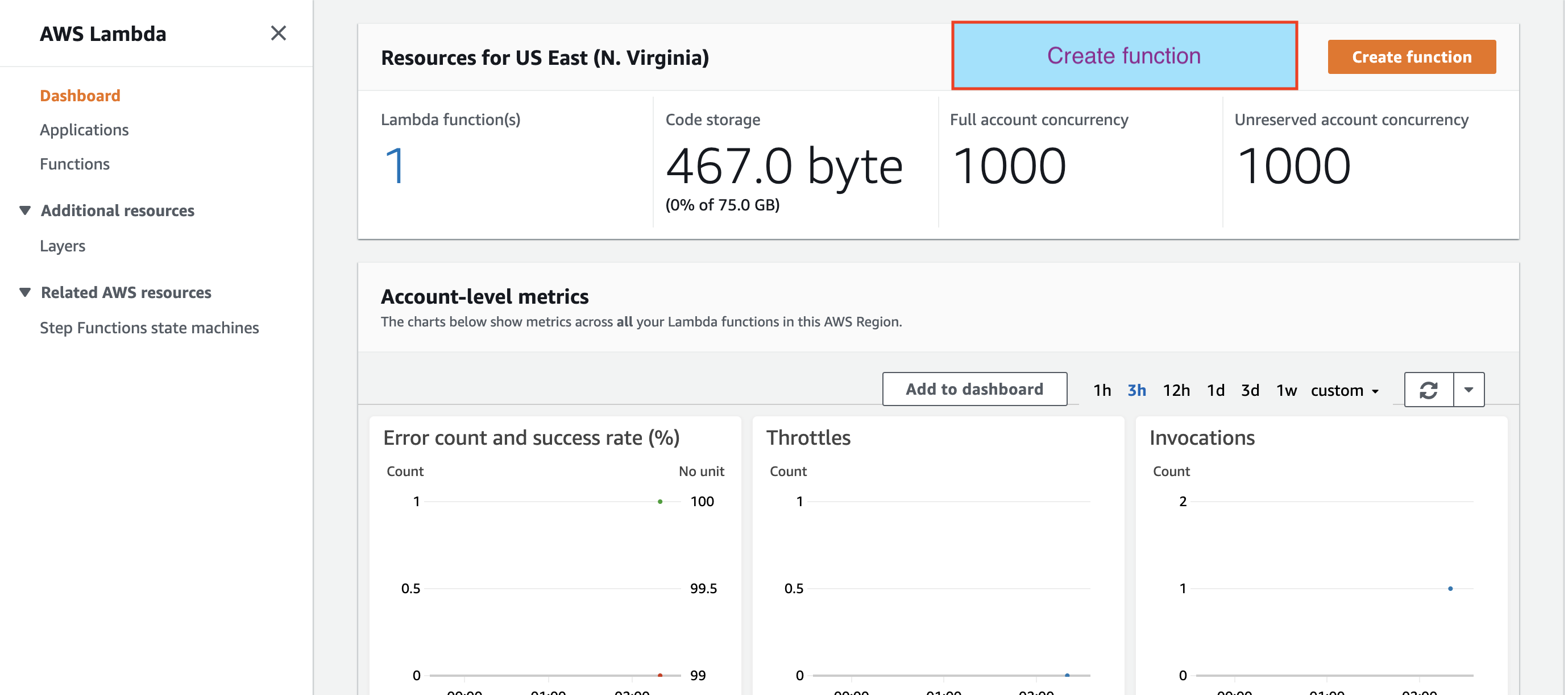
Task: Open the refresh interval dropdown arrow
Action: click(x=1468, y=390)
